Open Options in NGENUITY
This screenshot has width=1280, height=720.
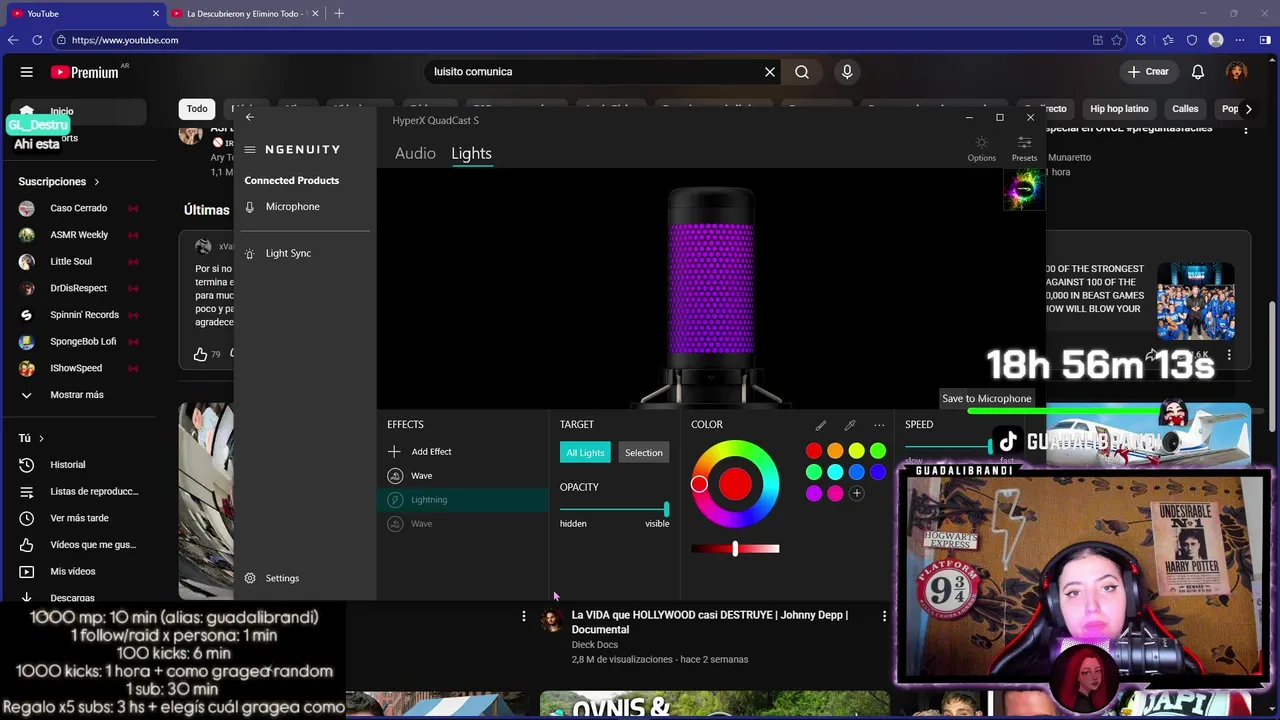tap(982, 149)
